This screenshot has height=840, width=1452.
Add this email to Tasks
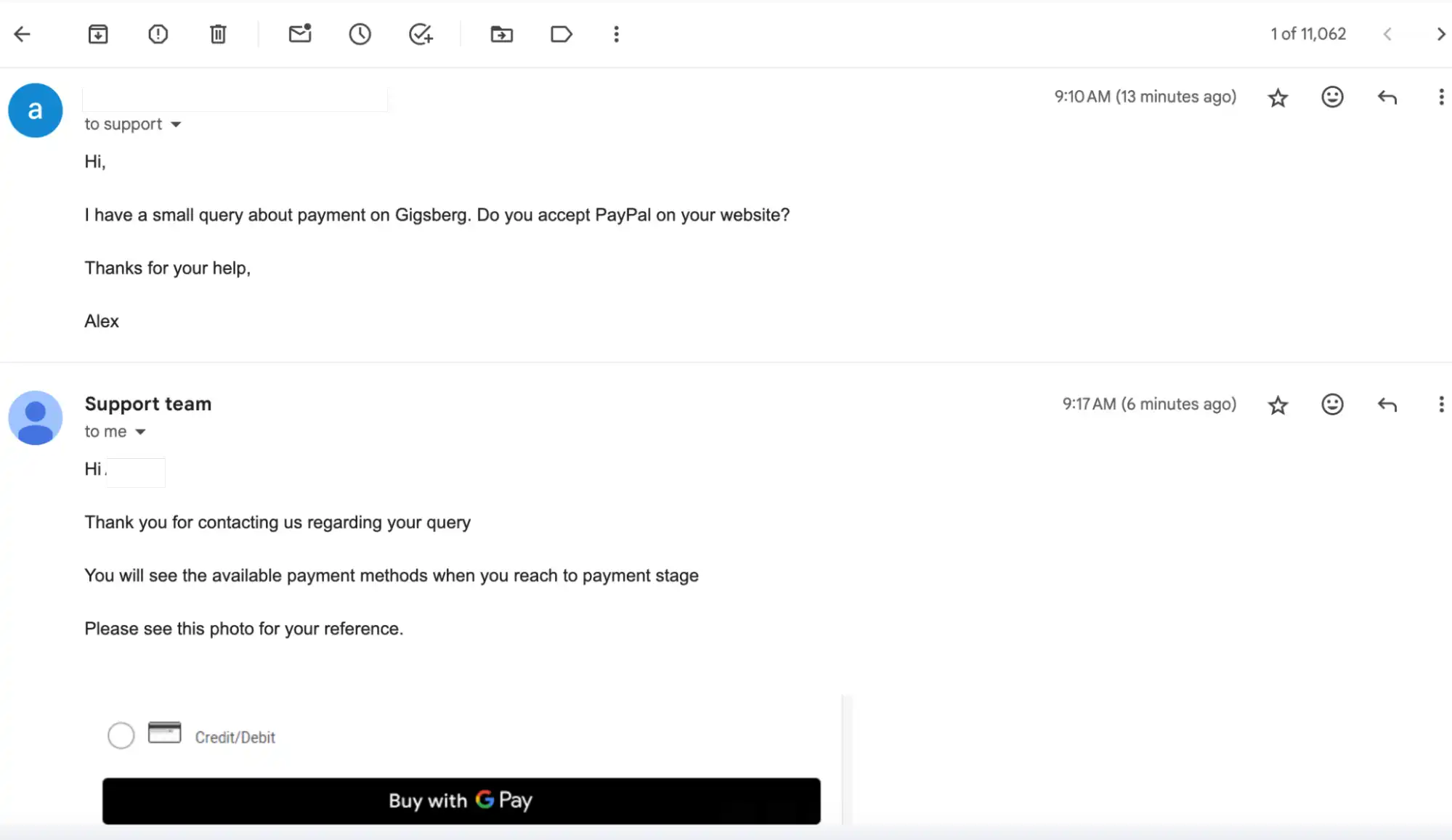tap(421, 34)
